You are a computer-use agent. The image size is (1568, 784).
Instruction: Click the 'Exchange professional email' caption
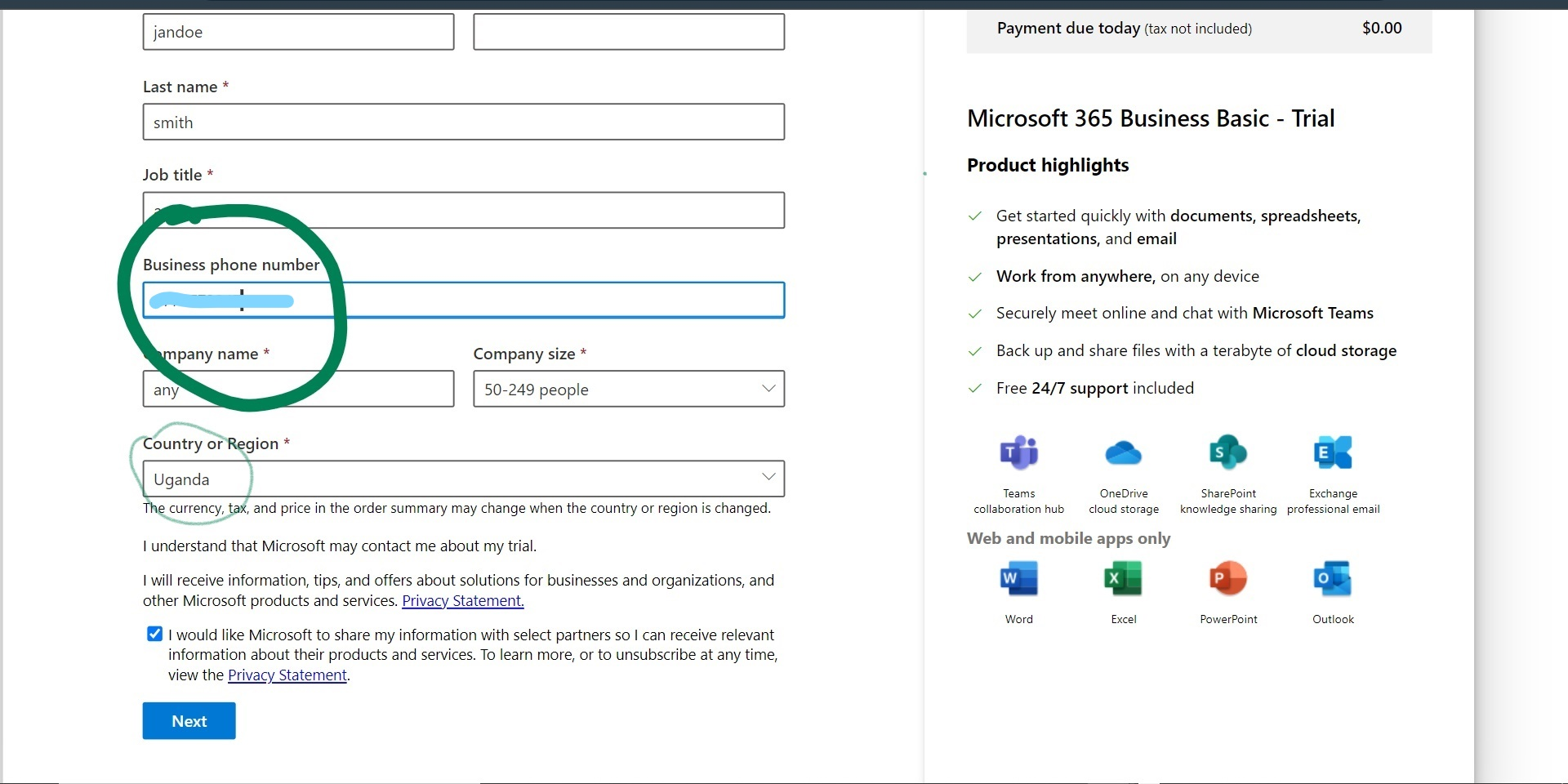click(1333, 501)
